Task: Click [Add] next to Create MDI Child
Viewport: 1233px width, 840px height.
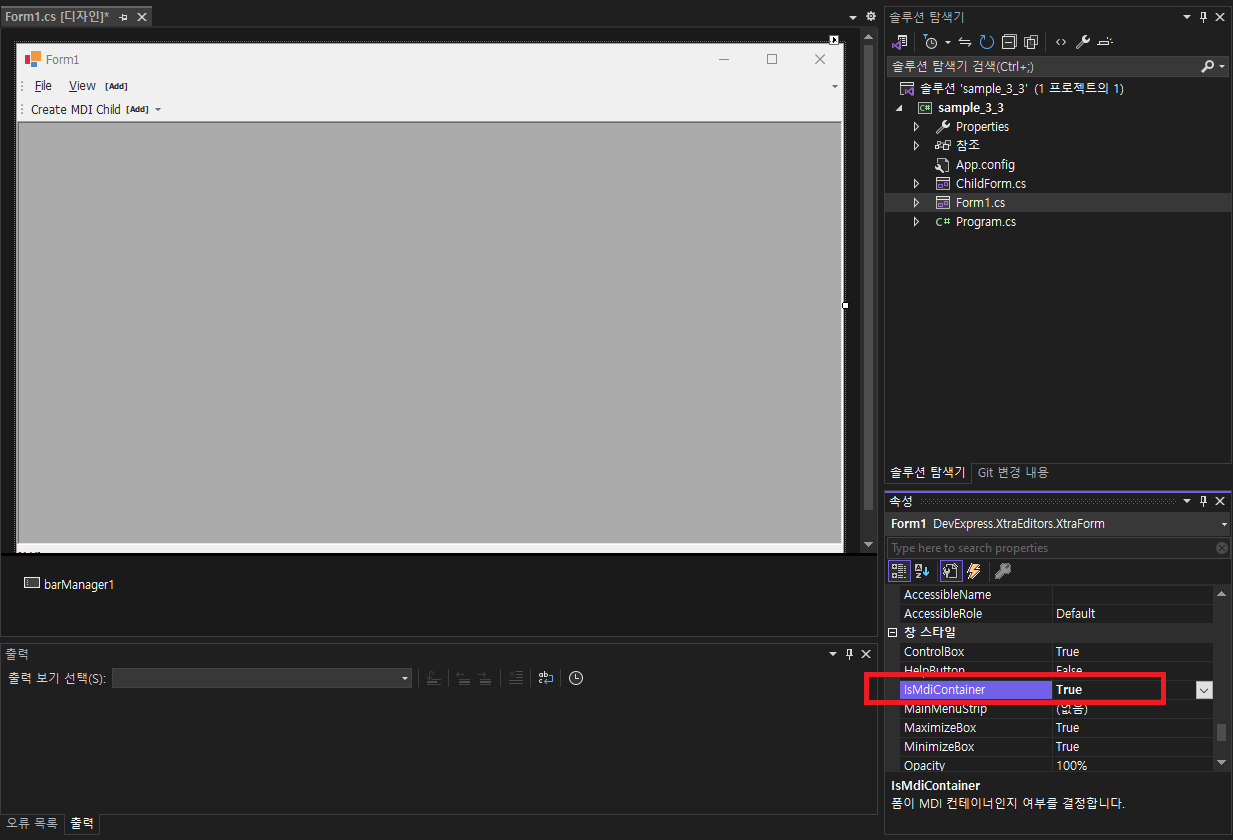Action: click(x=138, y=110)
